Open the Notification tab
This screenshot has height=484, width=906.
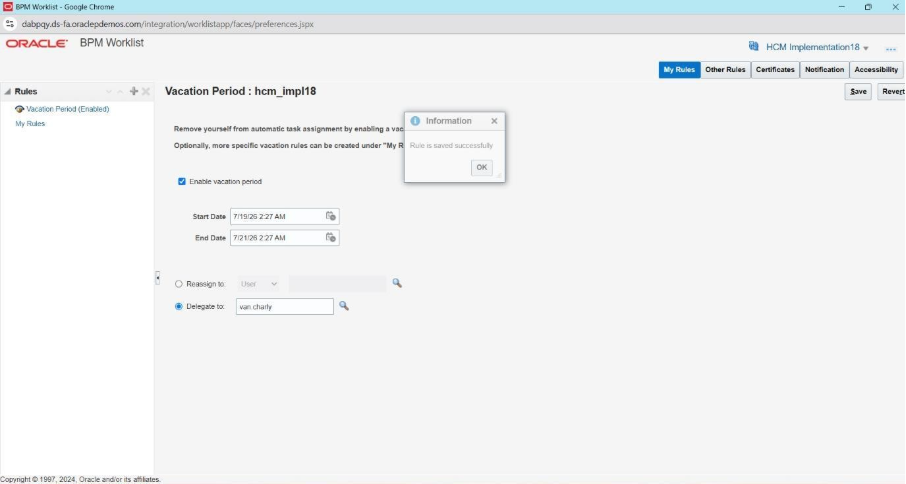click(825, 69)
